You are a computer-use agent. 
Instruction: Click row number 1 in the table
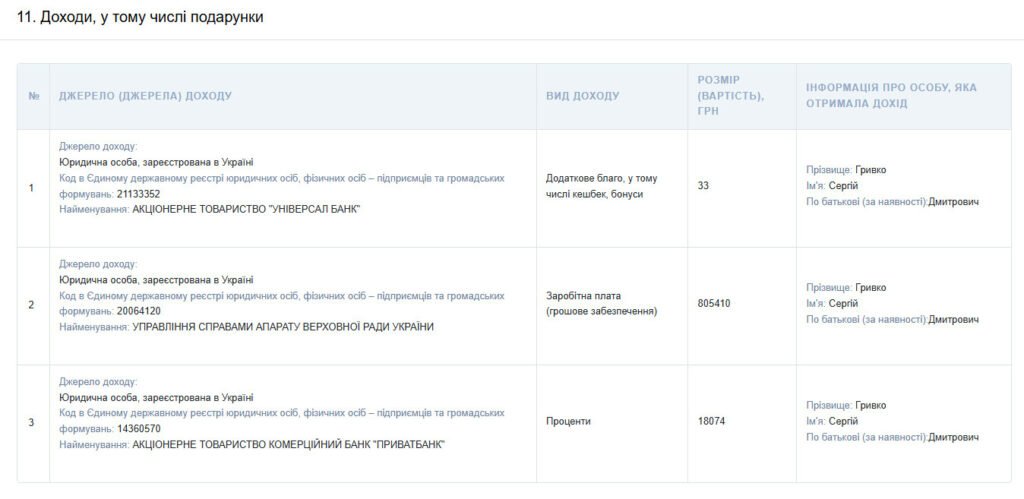32,187
